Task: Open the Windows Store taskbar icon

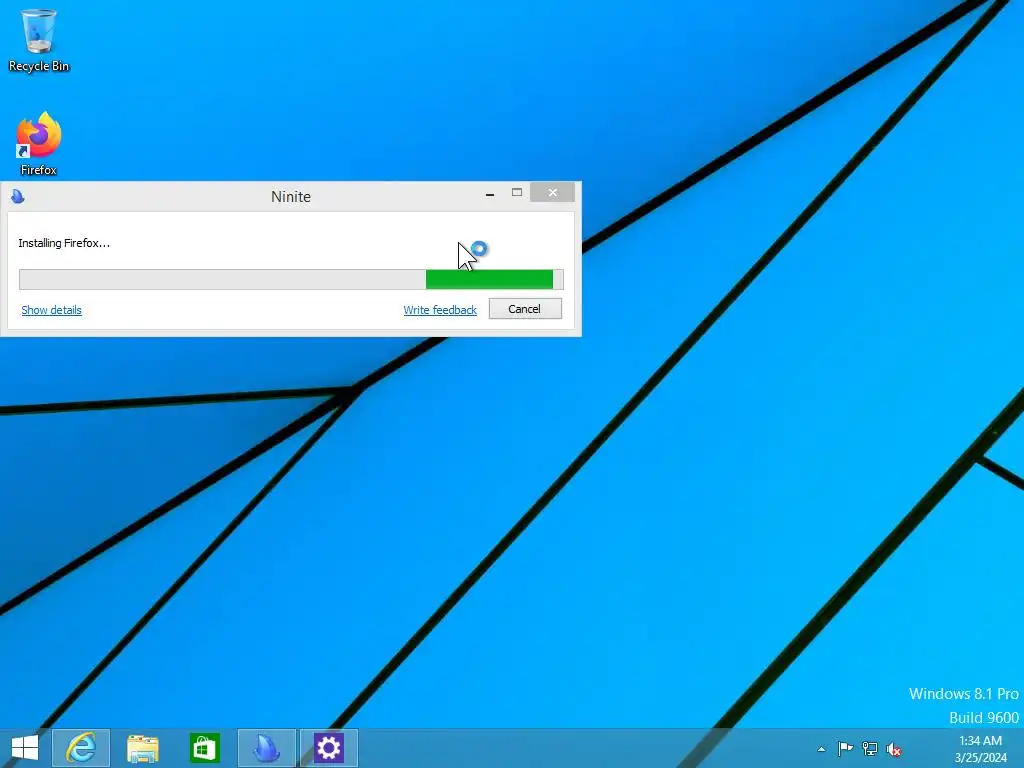Action: [x=204, y=748]
